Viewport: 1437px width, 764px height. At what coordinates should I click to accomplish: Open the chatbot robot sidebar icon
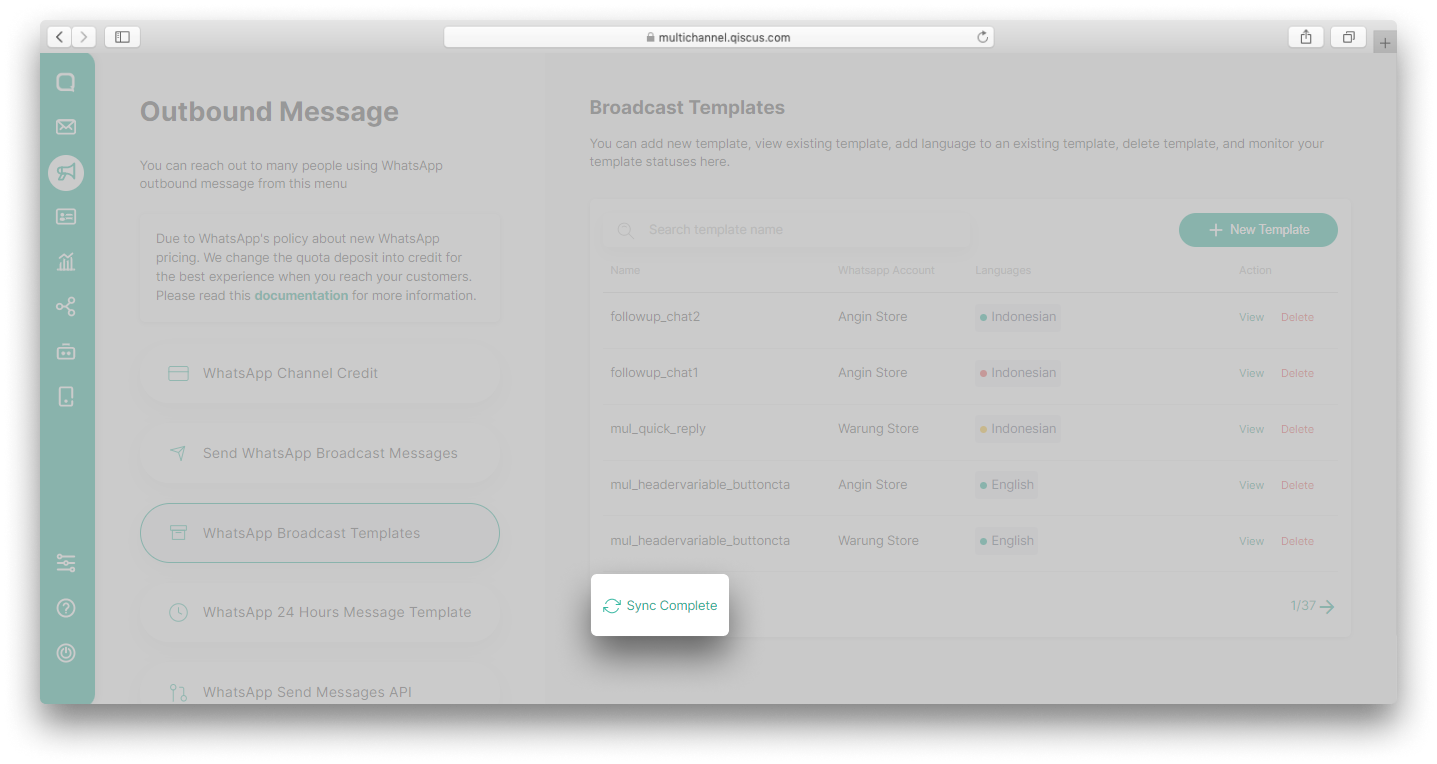click(x=66, y=352)
